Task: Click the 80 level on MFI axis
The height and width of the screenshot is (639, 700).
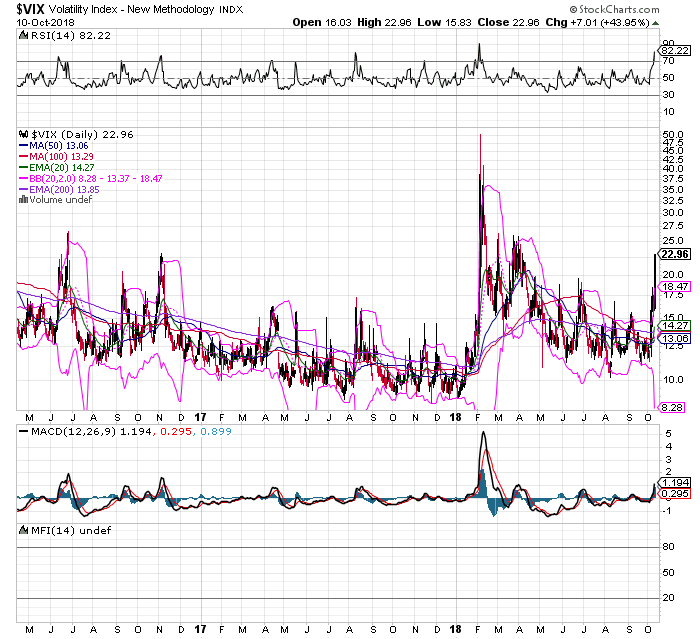Action: [x=668, y=547]
